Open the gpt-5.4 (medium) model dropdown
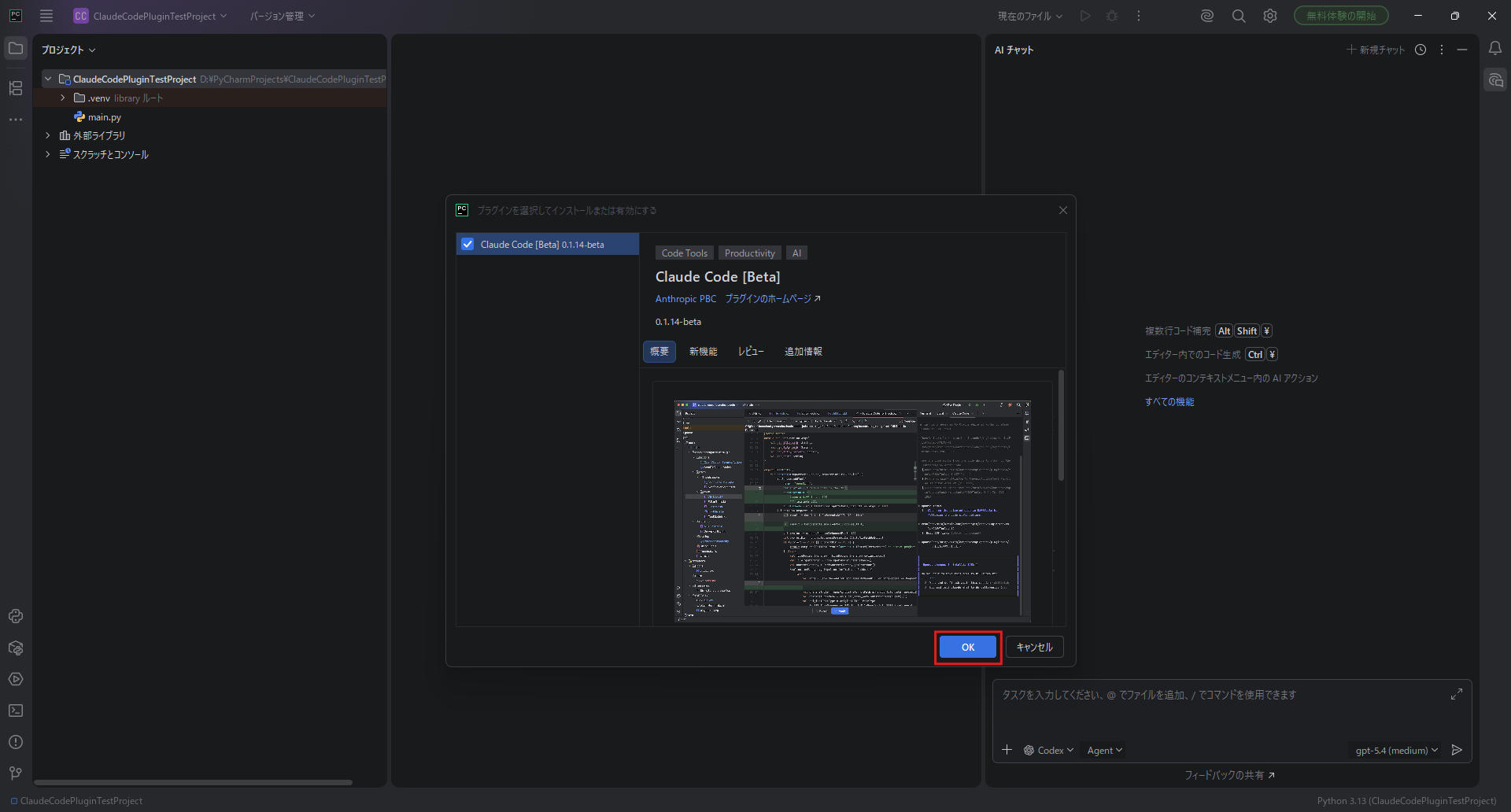 (1396, 751)
